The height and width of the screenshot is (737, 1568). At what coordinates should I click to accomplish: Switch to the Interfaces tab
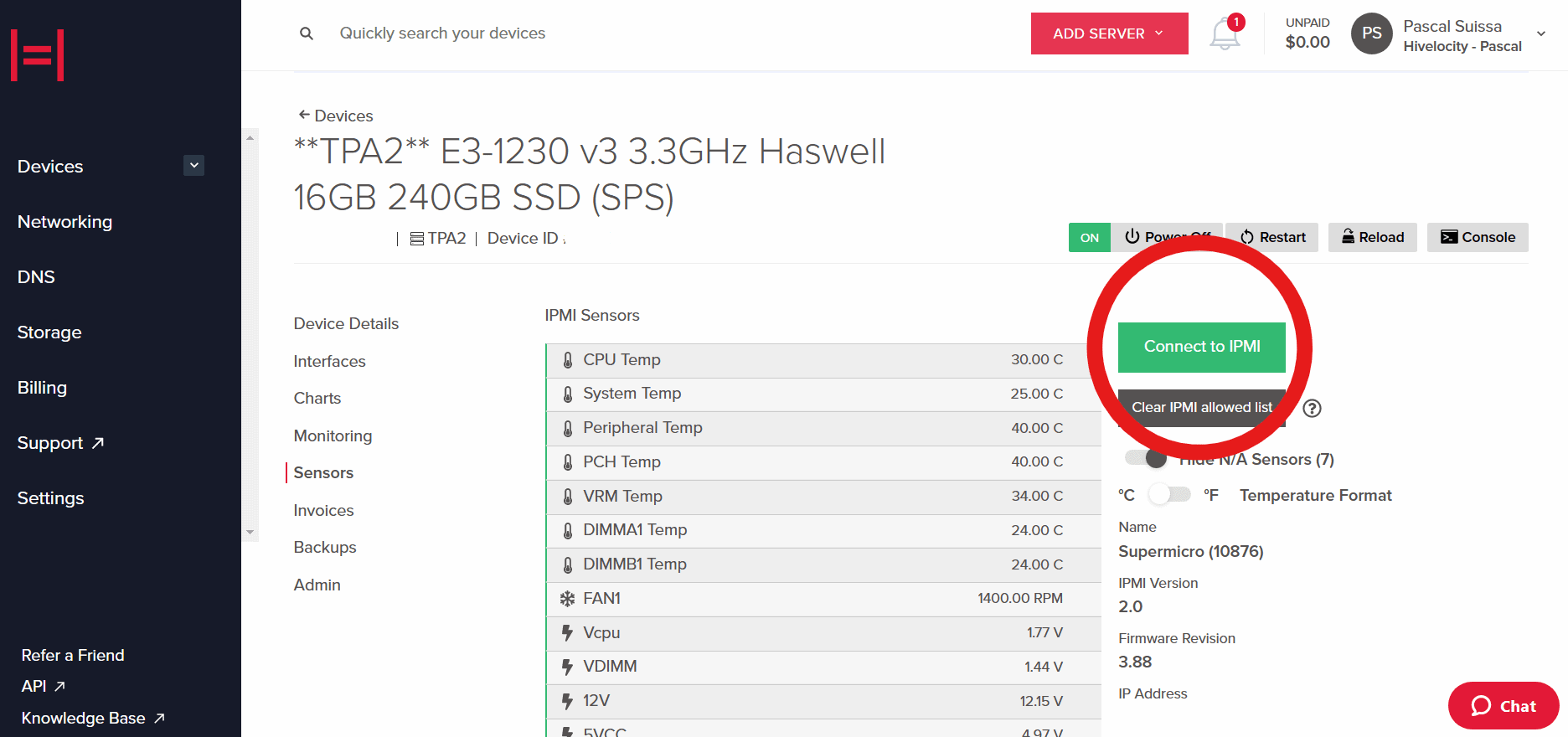[x=329, y=362]
